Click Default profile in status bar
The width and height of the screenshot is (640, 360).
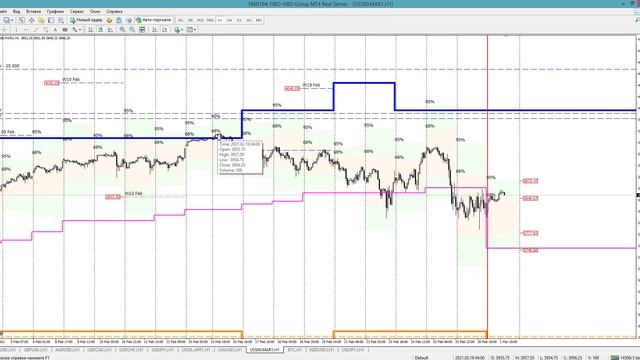pyautogui.click(x=421, y=358)
